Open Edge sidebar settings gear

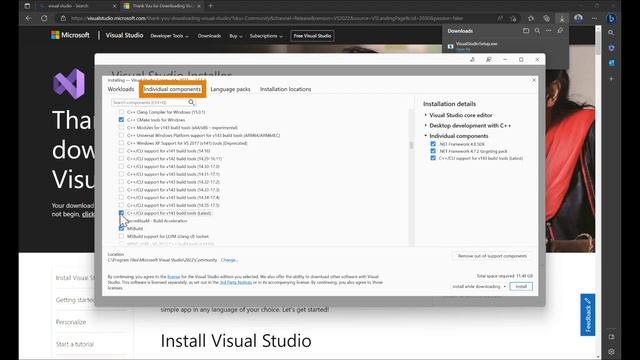point(611,351)
